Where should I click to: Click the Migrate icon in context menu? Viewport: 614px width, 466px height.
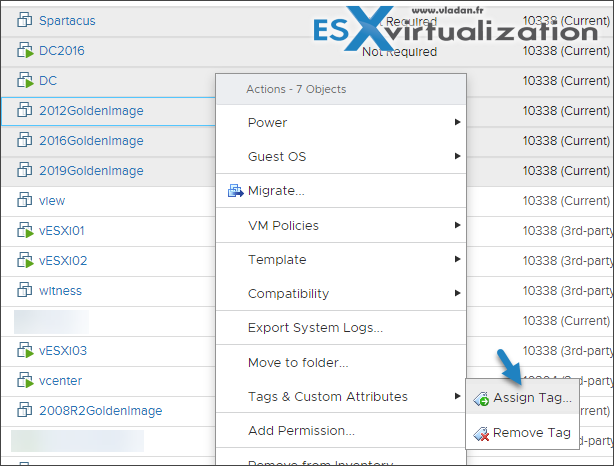pyautogui.click(x=235, y=191)
